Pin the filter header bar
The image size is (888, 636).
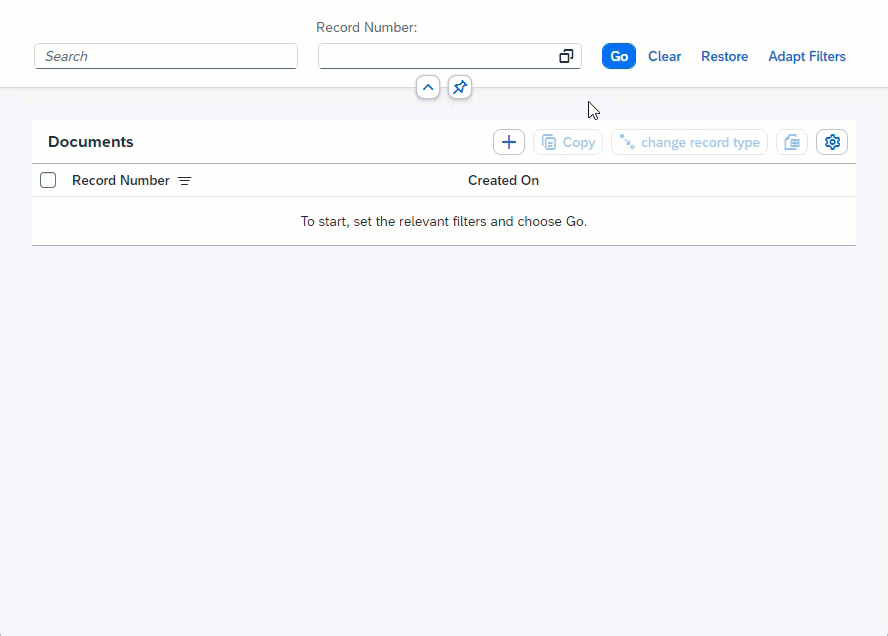pos(459,88)
